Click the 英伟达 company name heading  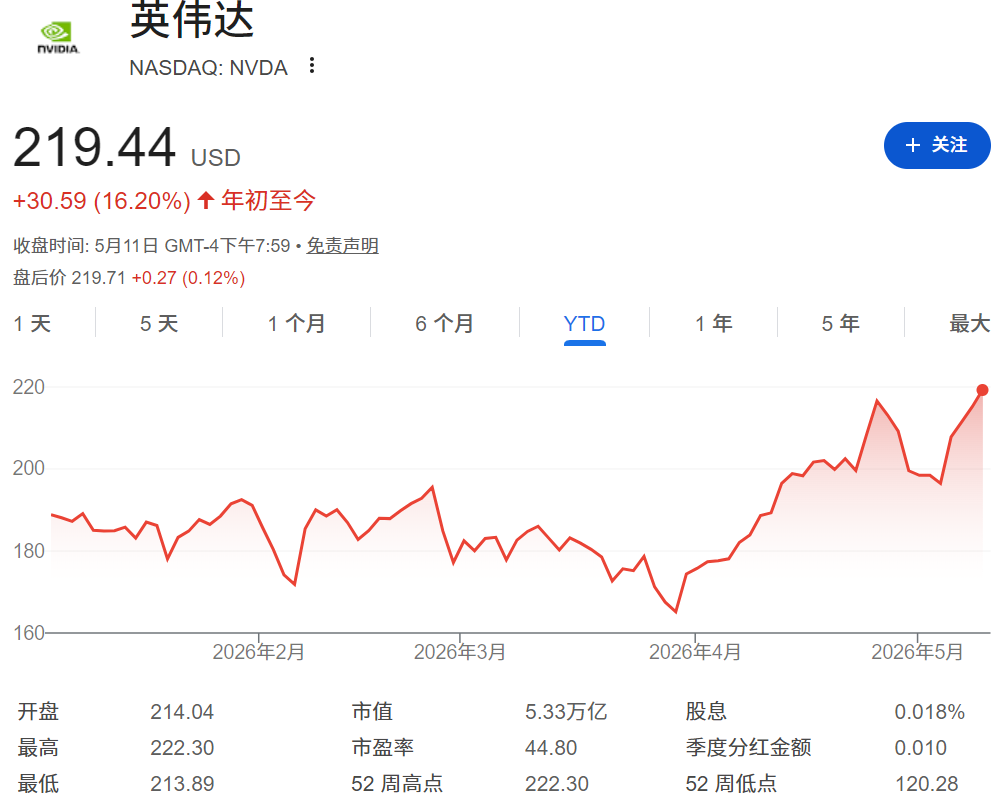[x=192, y=19]
